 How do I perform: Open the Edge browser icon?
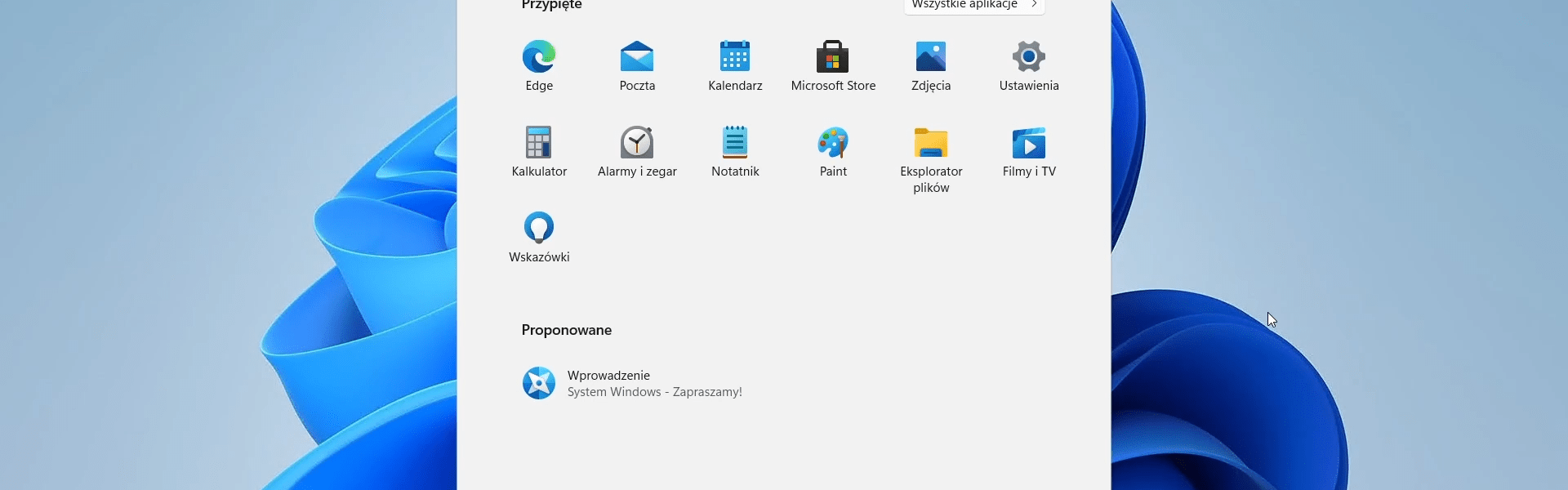coord(539,56)
